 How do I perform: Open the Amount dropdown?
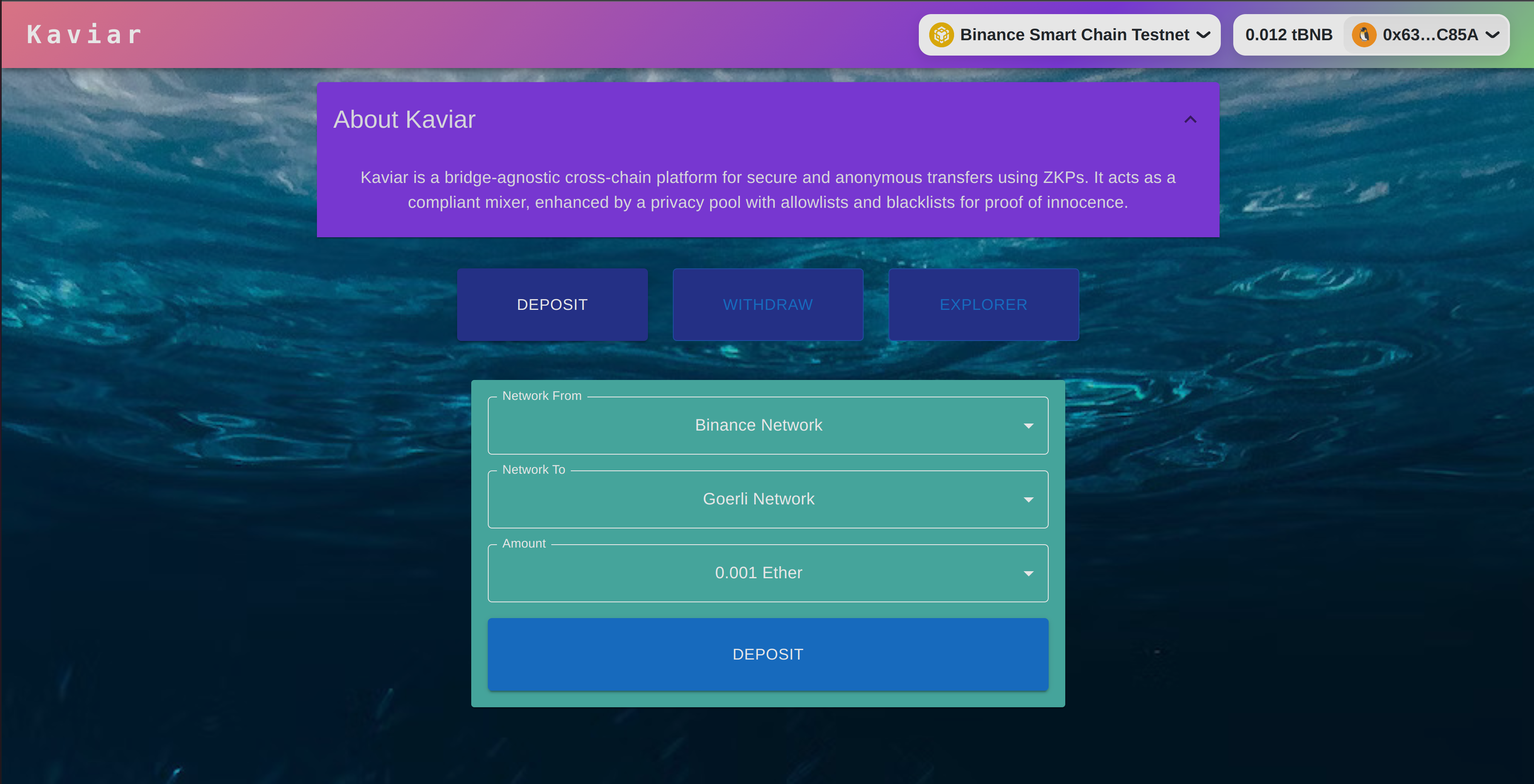click(767, 573)
